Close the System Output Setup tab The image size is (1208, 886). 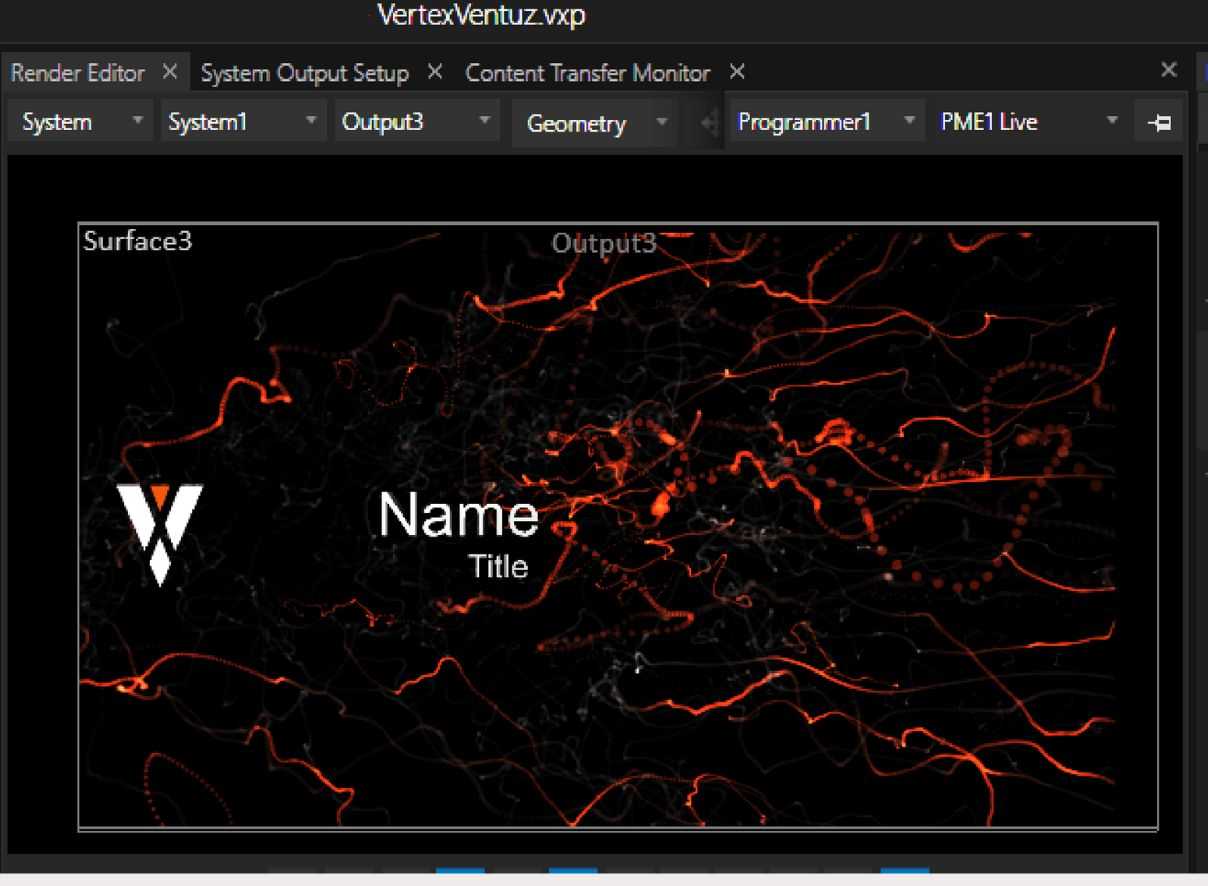(x=434, y=72)
